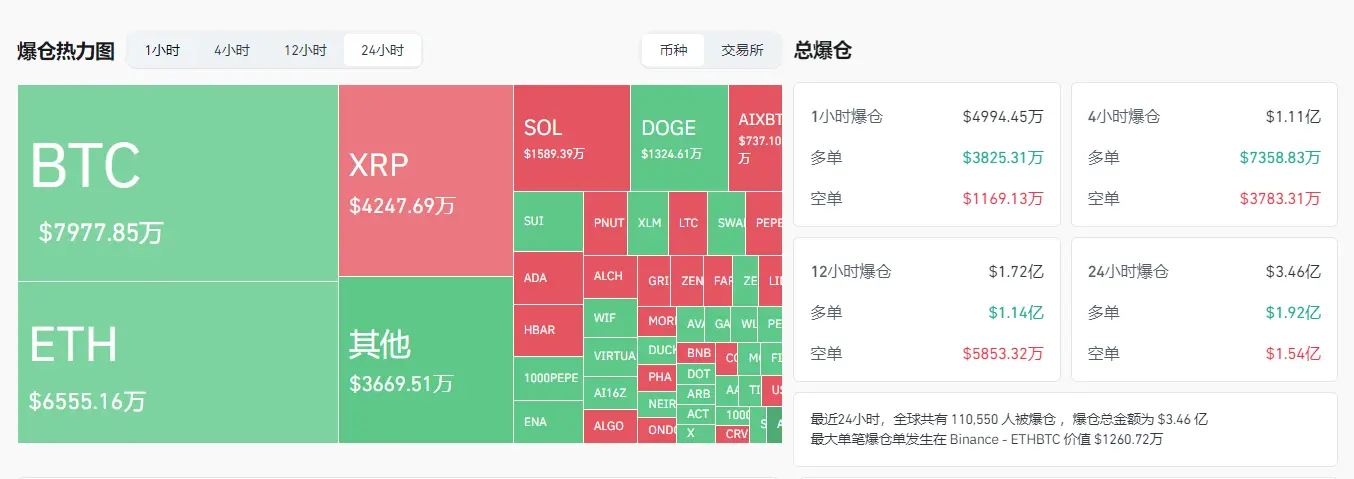Select the ALGO heatmap tile
This screenshot has height=479, width=1354.
tap(609, 426)
